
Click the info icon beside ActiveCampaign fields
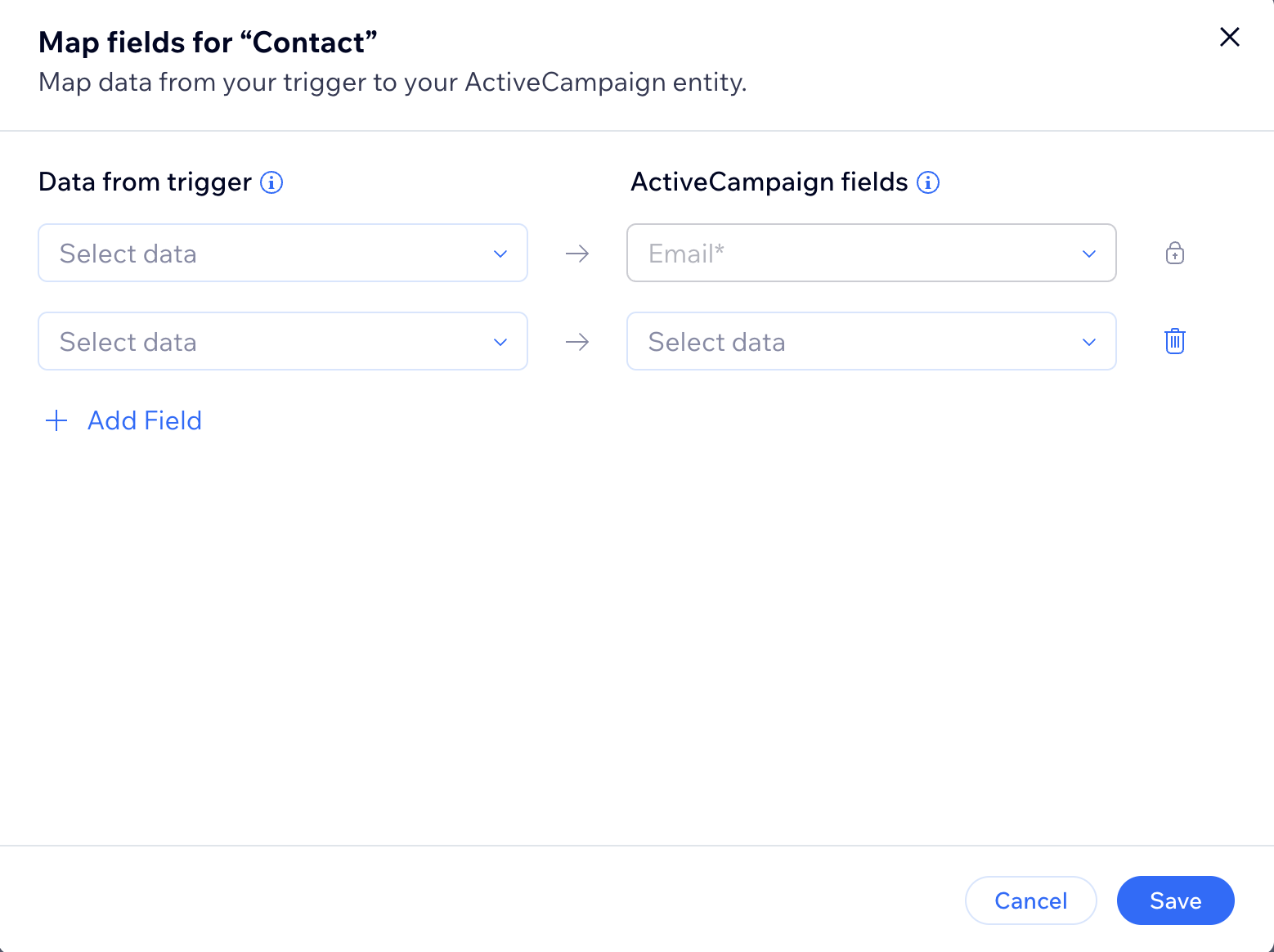[928, 182]
